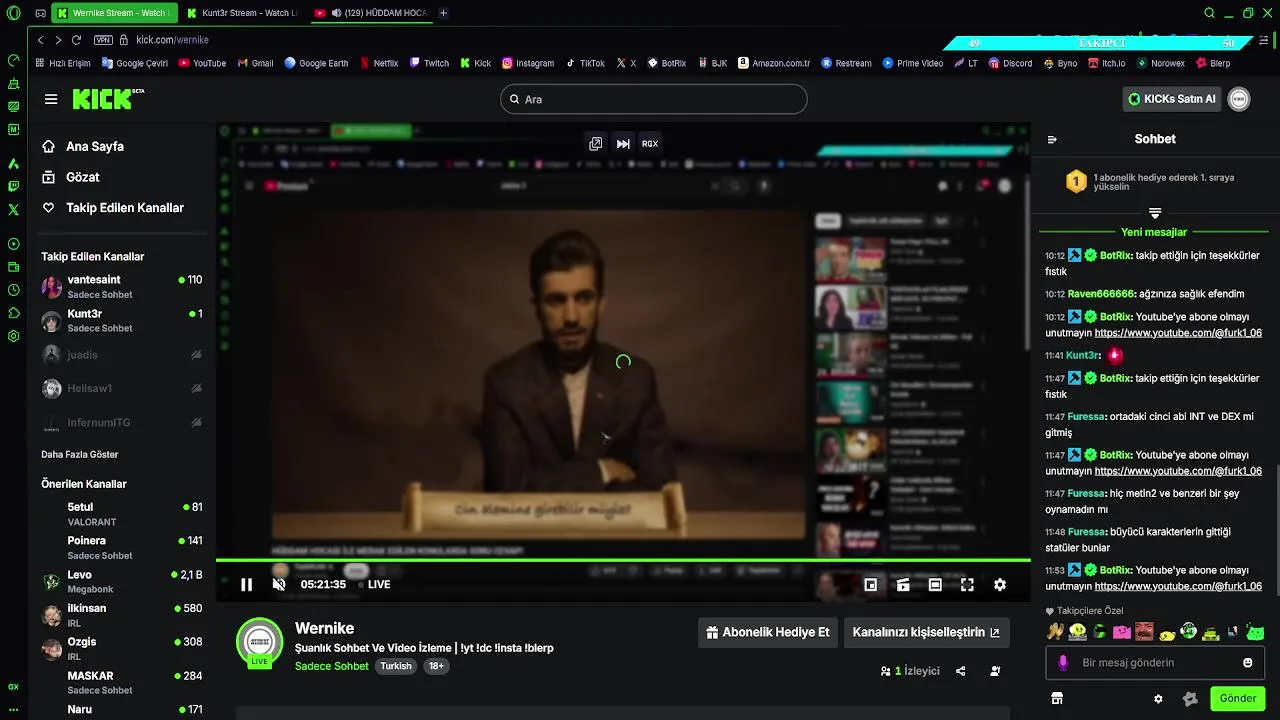Enable mini player mode
The width and height of the screenshot is (1280, 720).
[x=871, y=585]
